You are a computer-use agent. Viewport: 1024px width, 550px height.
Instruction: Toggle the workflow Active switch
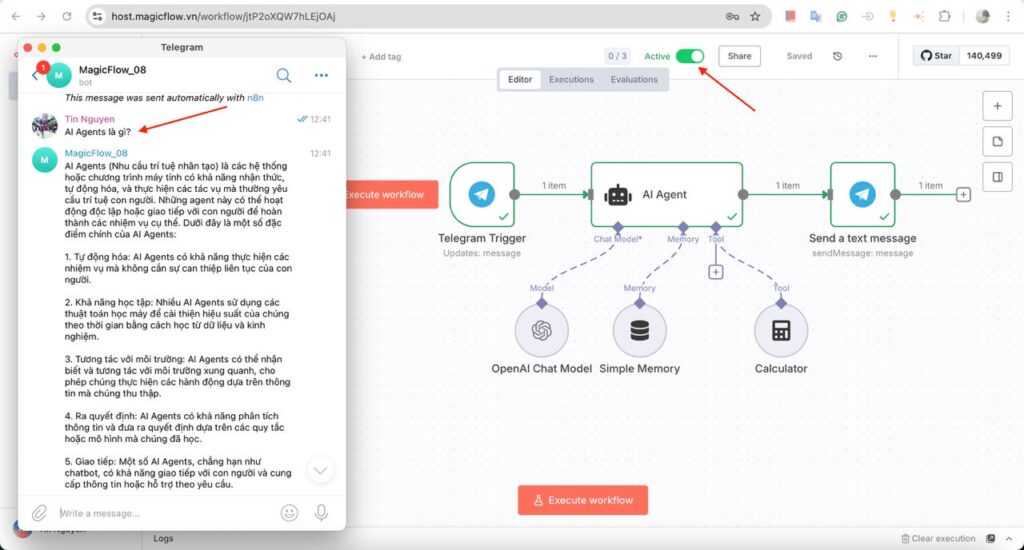click(x=689, y=56)
